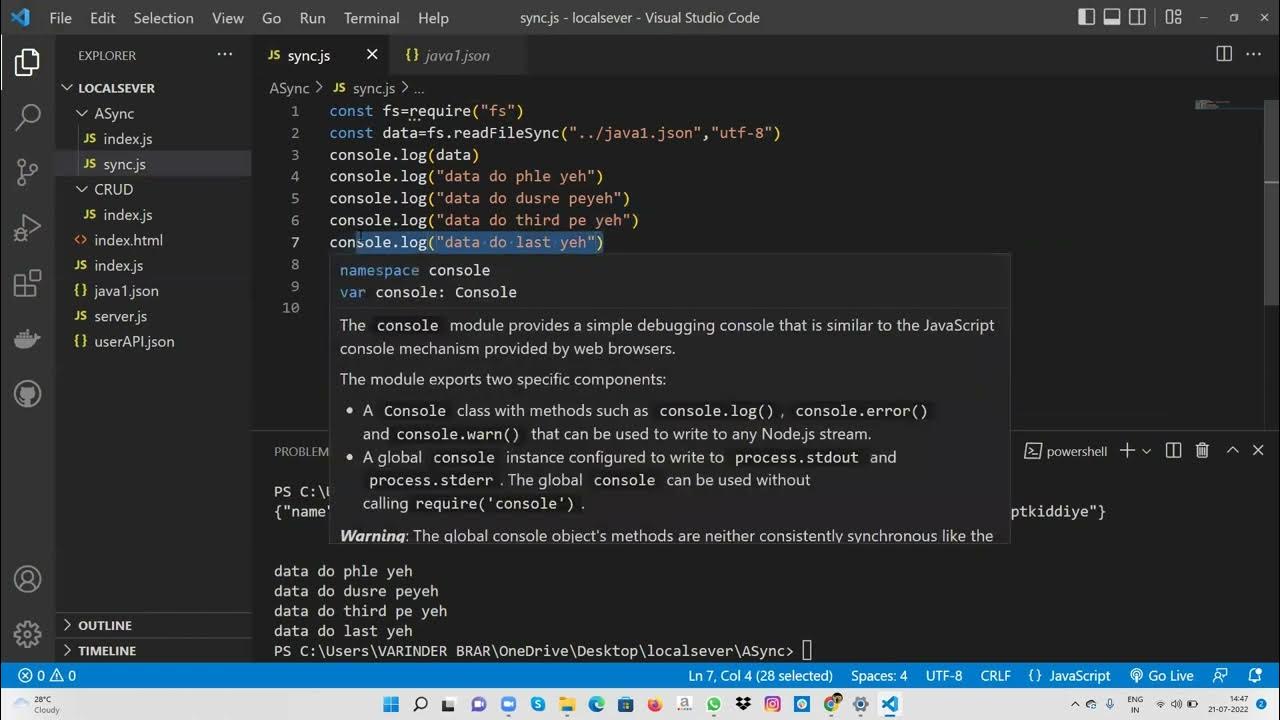
Task: Open the Source Control view
Action: pos(27,172)
